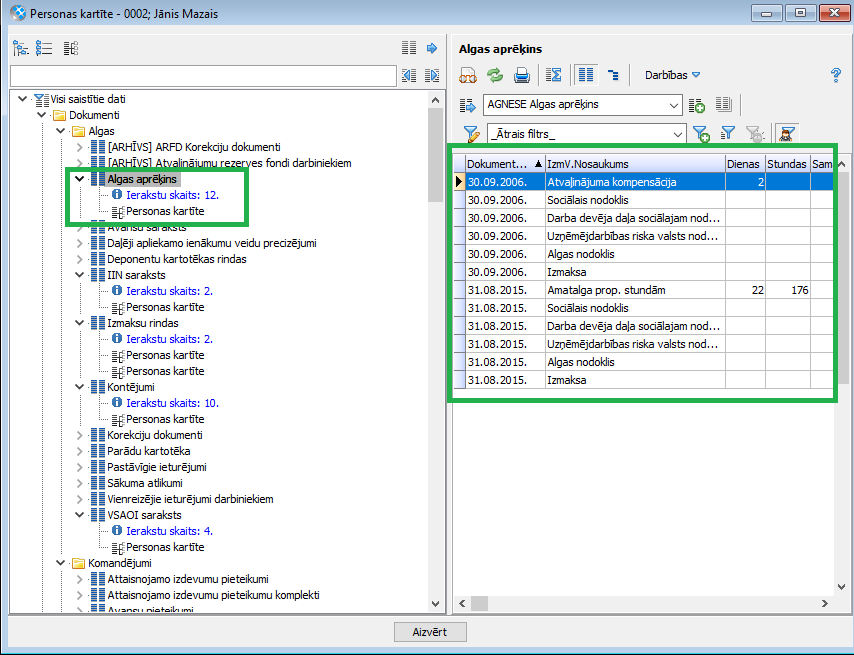Viewport: 854px width, 655px height.
Task: Click the Aizvērt button
Action: (430, 632)
